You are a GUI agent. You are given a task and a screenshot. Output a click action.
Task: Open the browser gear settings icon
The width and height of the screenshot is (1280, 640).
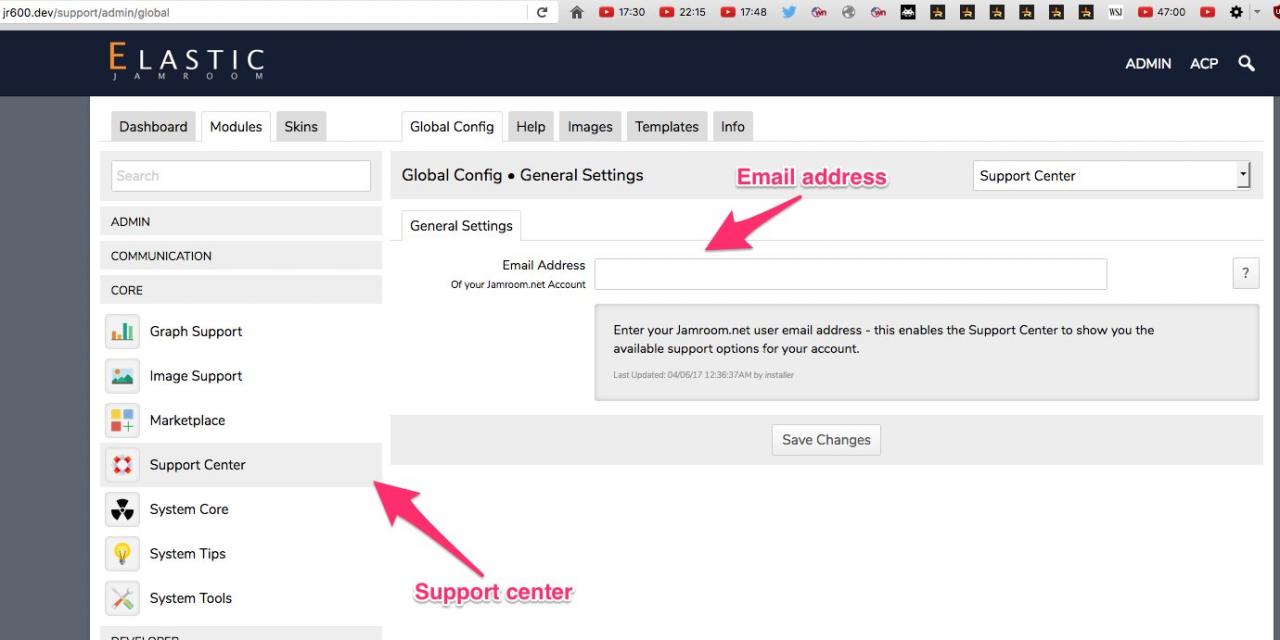click(x=1236, y=12)
